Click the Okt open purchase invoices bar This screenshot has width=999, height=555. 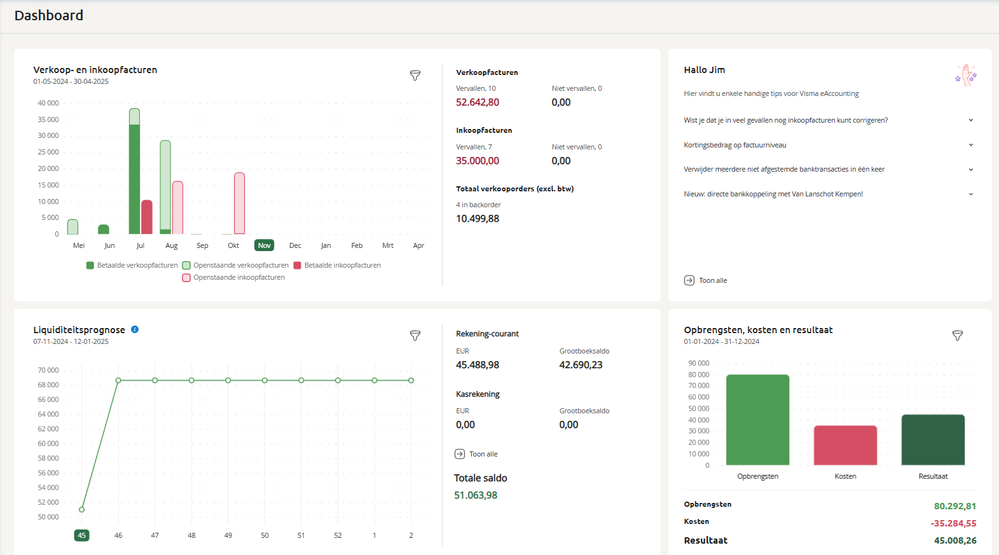tap(240, 203)
